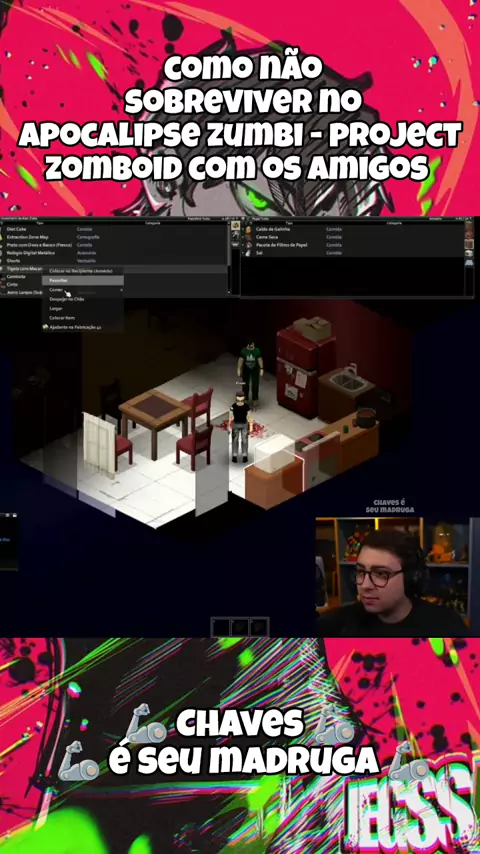
Task: Click the Sal item icon
Action: coord(248,253)
